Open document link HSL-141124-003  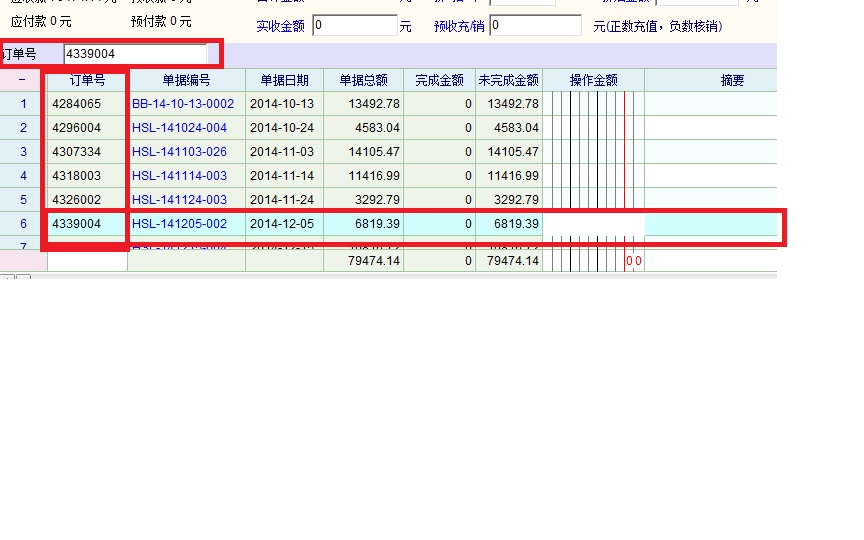click(179, 200)
